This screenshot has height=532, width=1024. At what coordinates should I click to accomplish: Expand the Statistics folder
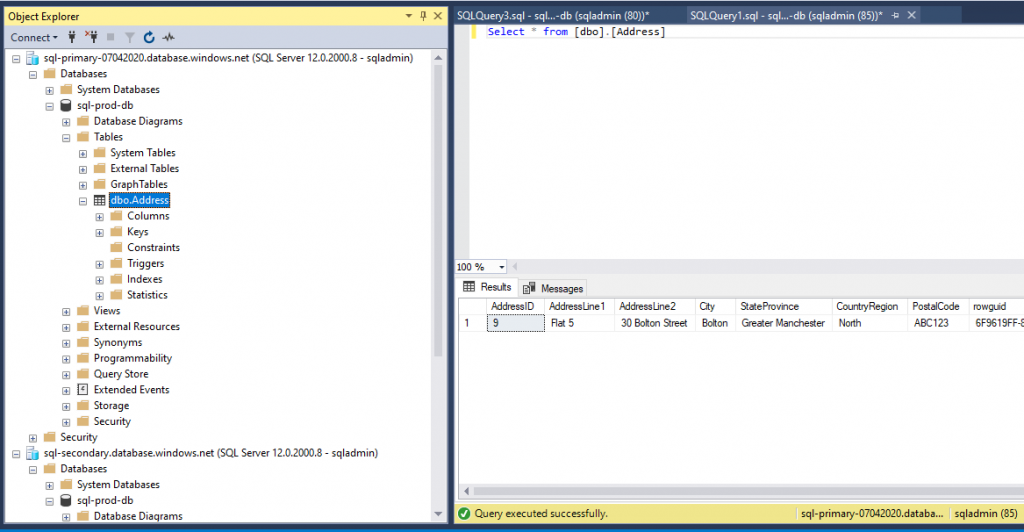pyautogui.click(x=99, y=296)
